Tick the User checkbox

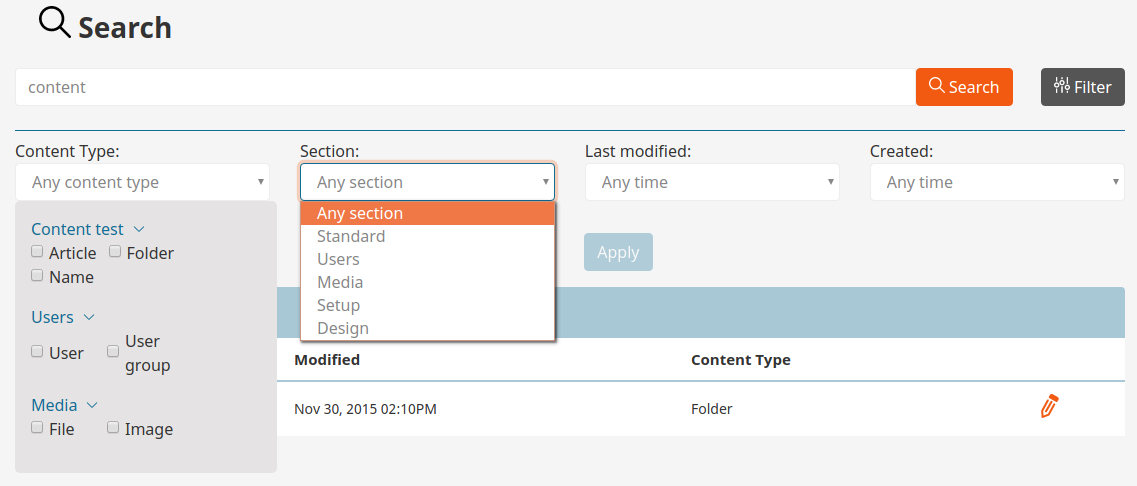37,352
